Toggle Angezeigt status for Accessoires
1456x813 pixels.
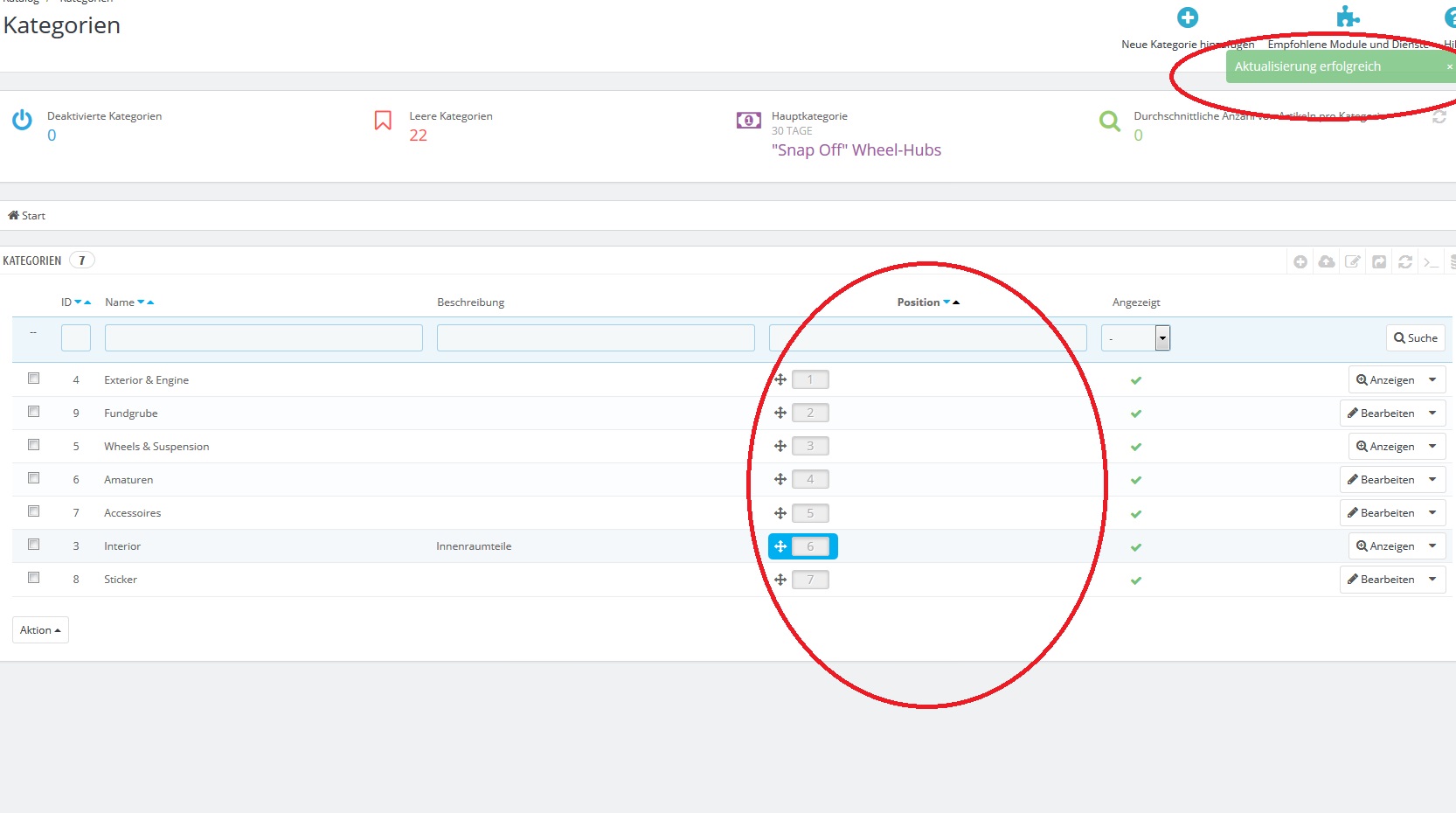[1136, 514]
